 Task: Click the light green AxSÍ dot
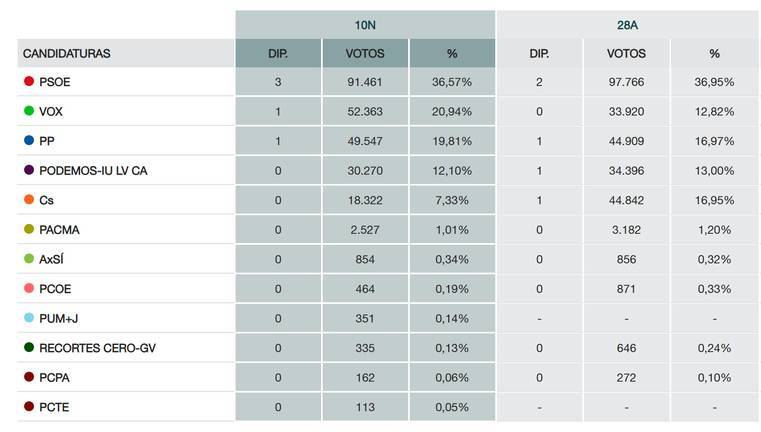point(28,259)
